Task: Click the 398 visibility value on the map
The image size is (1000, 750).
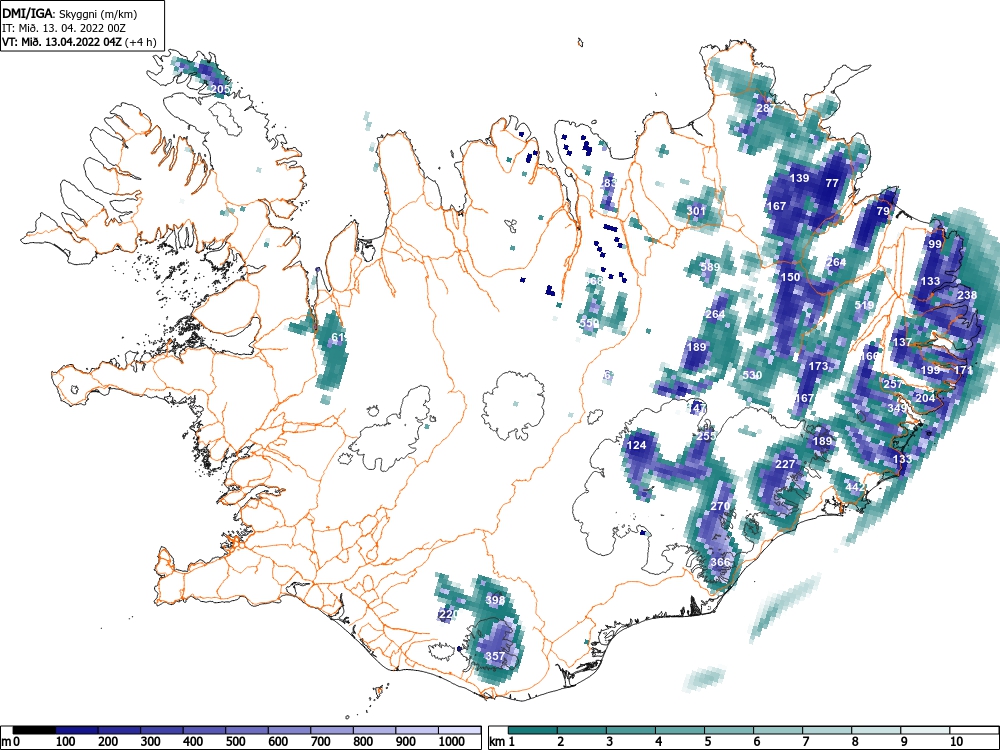Action: click(495, 599)
